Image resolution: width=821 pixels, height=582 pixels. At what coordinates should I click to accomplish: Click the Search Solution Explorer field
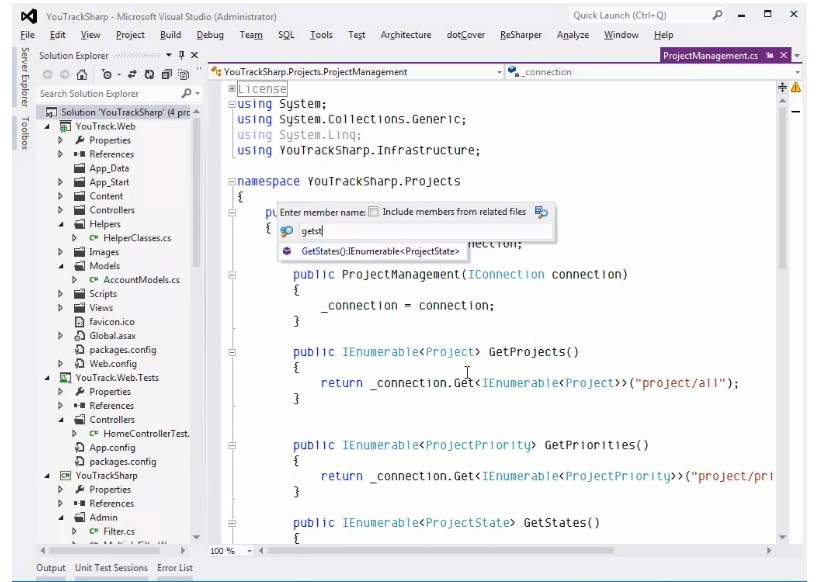pyautogui.click(x=109, y=94)
